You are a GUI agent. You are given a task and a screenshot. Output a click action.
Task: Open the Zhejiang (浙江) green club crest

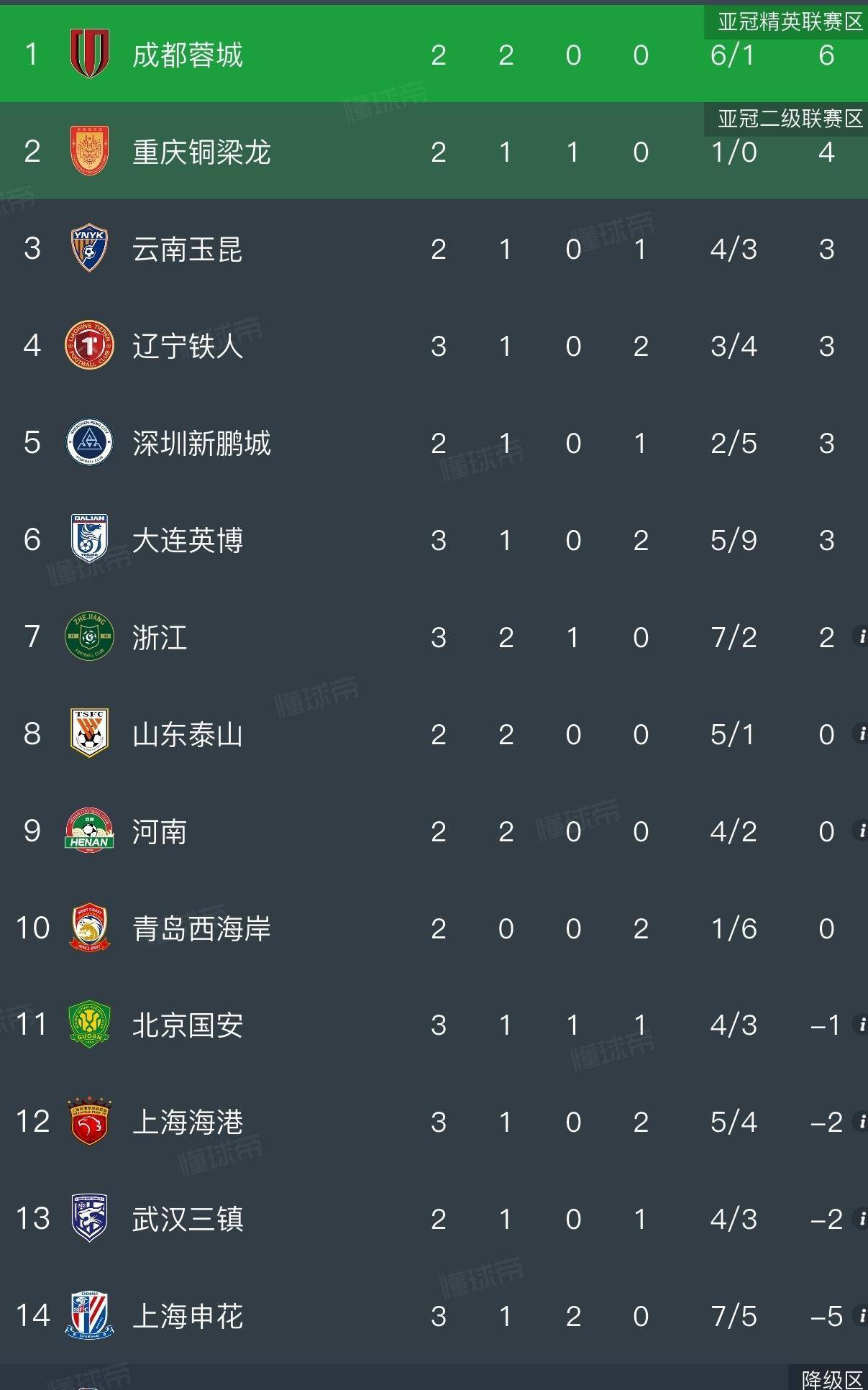[x=89, y=636]
